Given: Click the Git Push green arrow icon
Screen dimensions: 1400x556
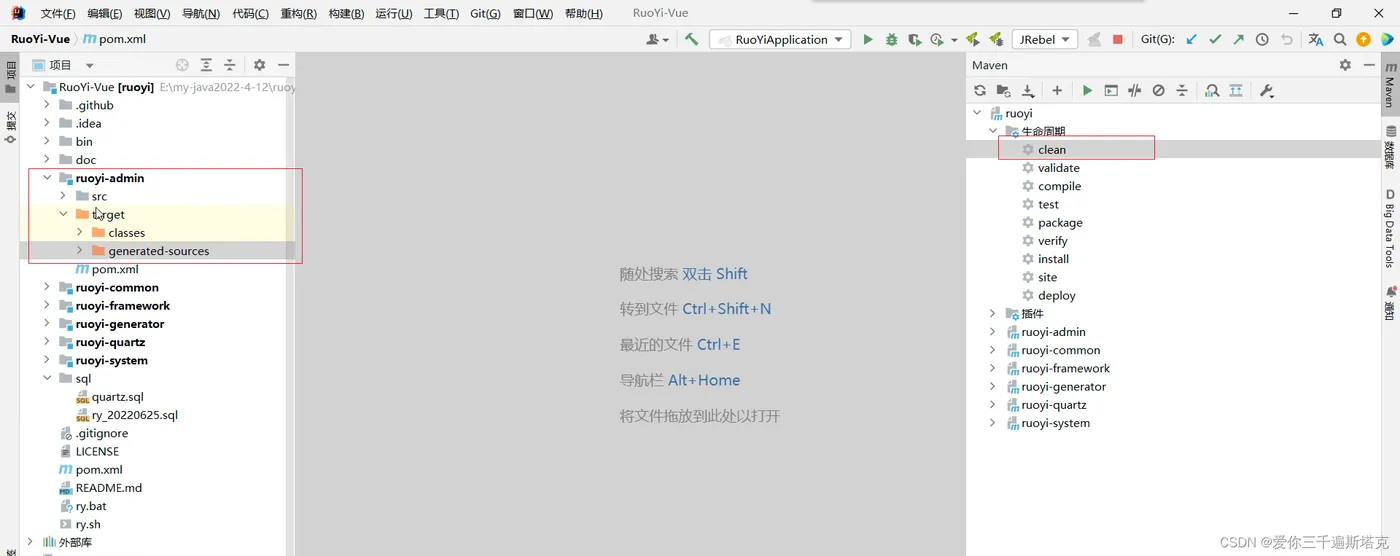Looking at the screenshot, I should [1238, 39].
